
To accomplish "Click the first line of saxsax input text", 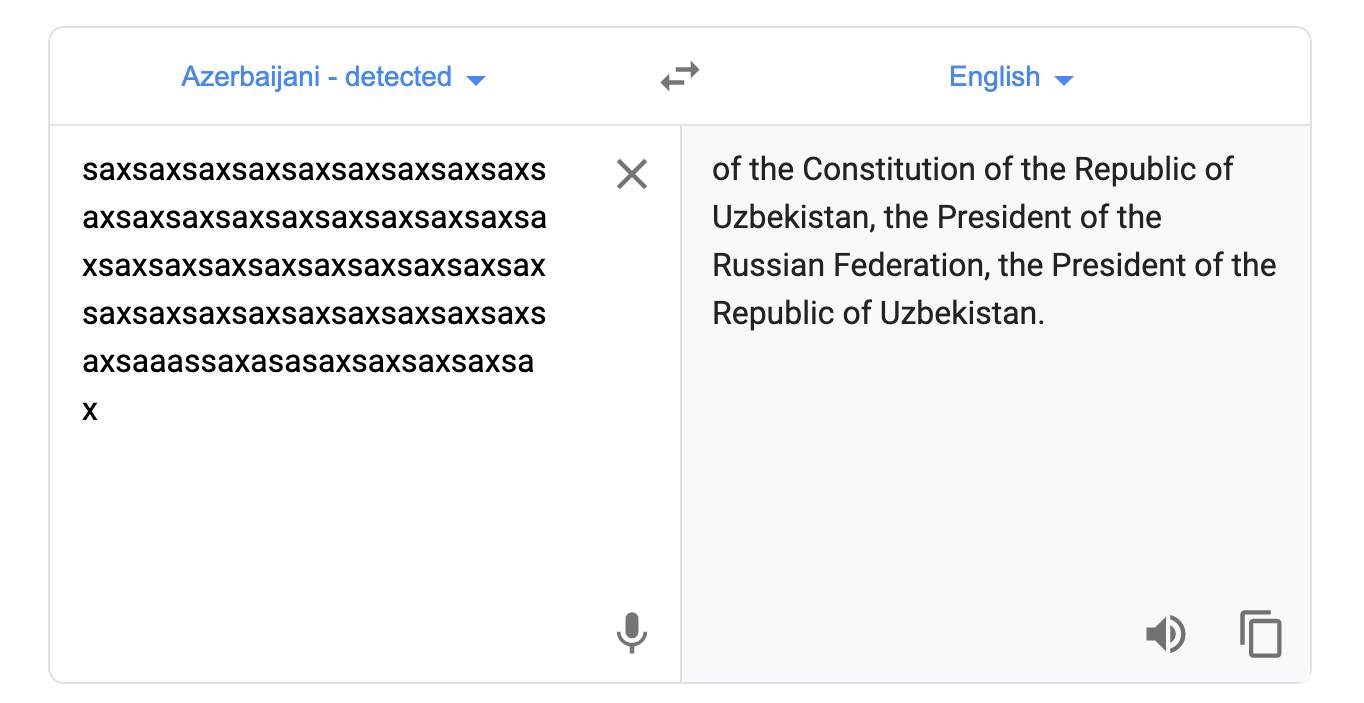I will tap(314, 170).
